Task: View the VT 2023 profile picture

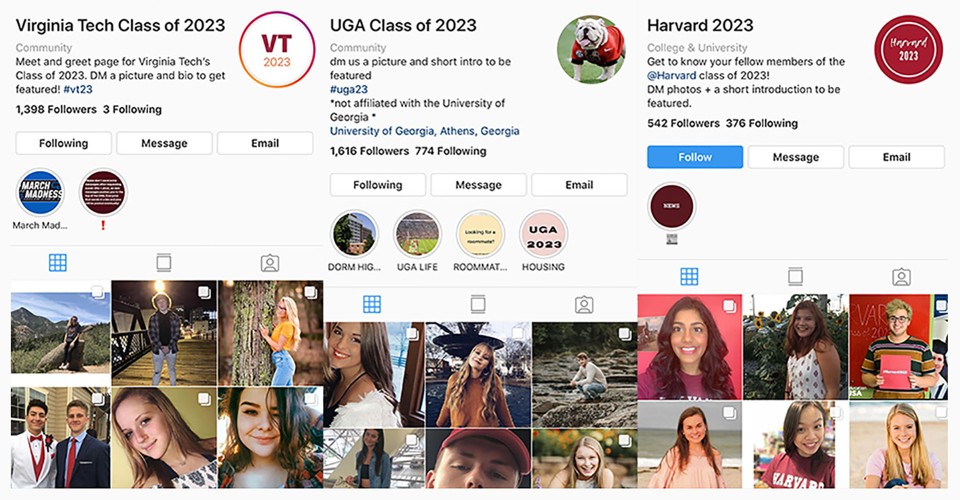Action: 277,50
